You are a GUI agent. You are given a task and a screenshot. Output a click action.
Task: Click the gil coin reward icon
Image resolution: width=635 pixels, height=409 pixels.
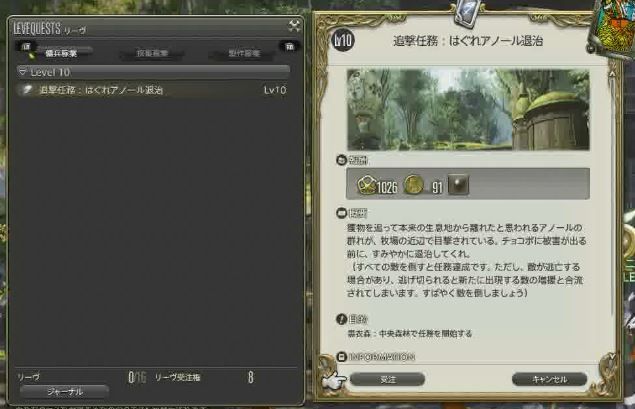[413, 185]
